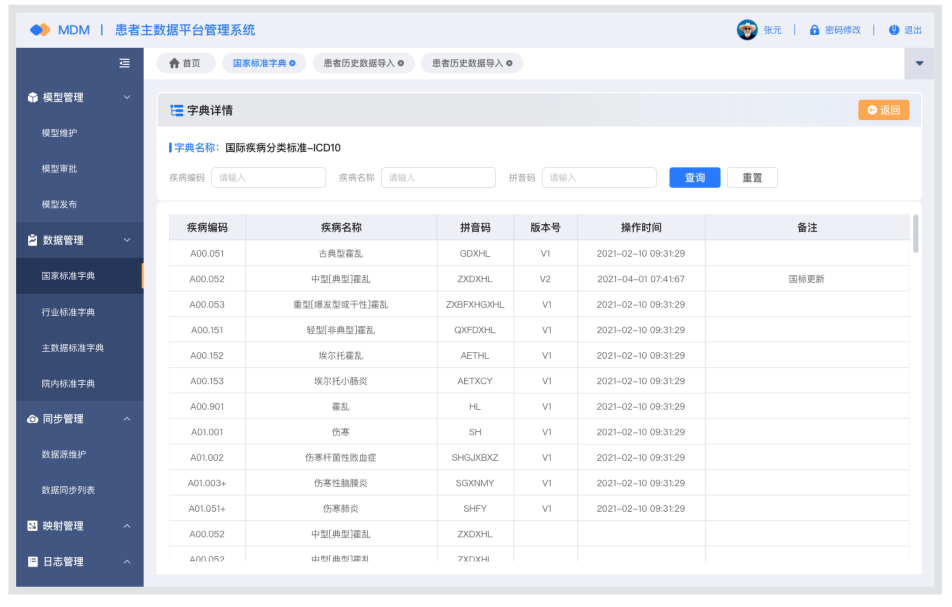
Task: Focus the 拼音码 input field
Action: coord(599,178)
